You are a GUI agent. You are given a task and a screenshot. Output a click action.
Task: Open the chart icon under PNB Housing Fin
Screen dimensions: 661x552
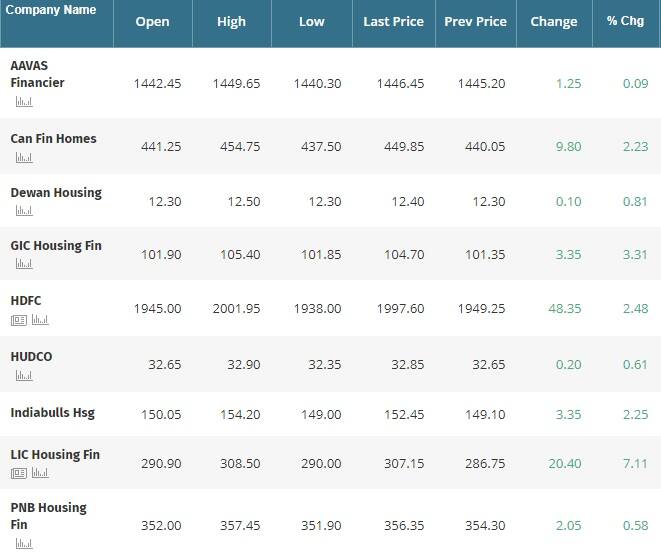pos(24,544)
